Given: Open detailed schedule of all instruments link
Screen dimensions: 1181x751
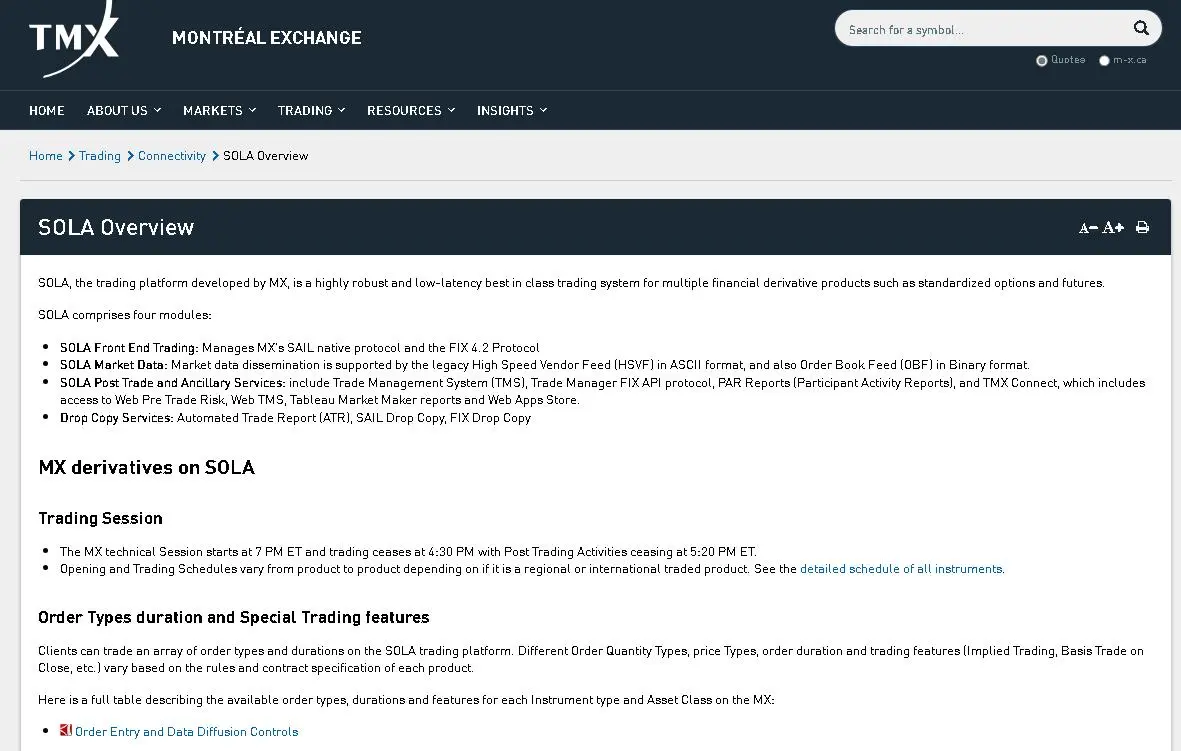Looking at the screenshot, I should coord(901,569).
